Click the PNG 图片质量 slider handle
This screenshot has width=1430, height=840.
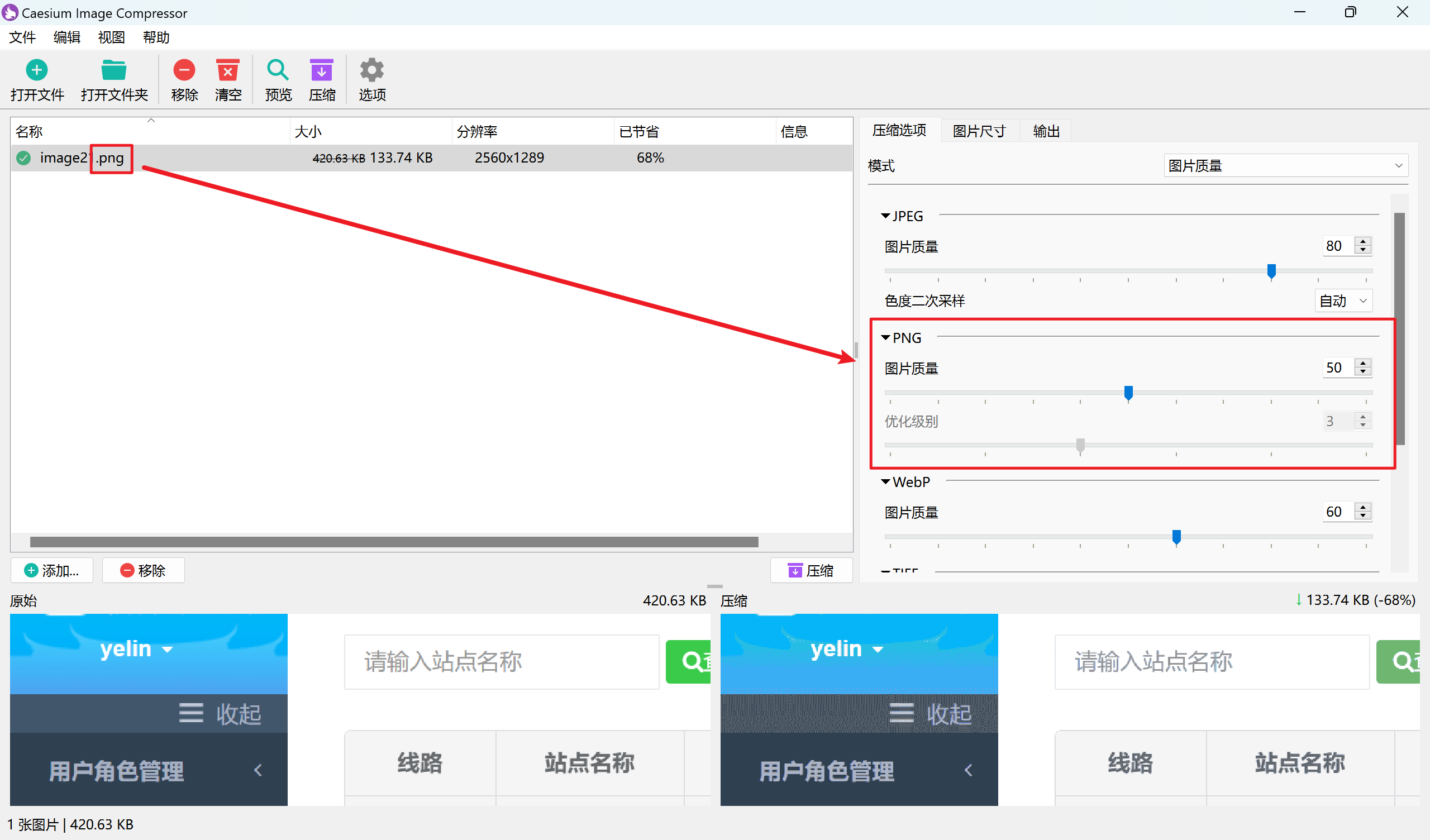[1128, 393]
